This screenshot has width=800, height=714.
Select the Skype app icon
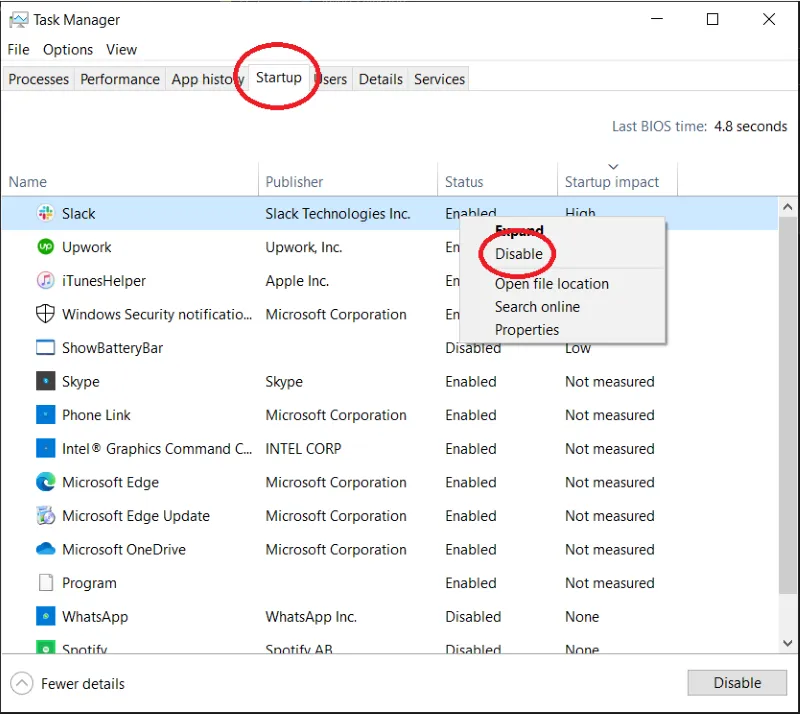tap(45, 381)
